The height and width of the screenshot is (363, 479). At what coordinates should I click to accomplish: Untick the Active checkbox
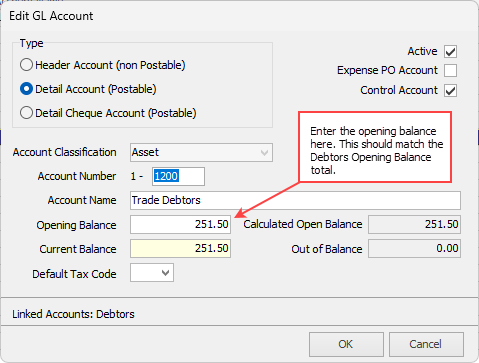point(450,52)
